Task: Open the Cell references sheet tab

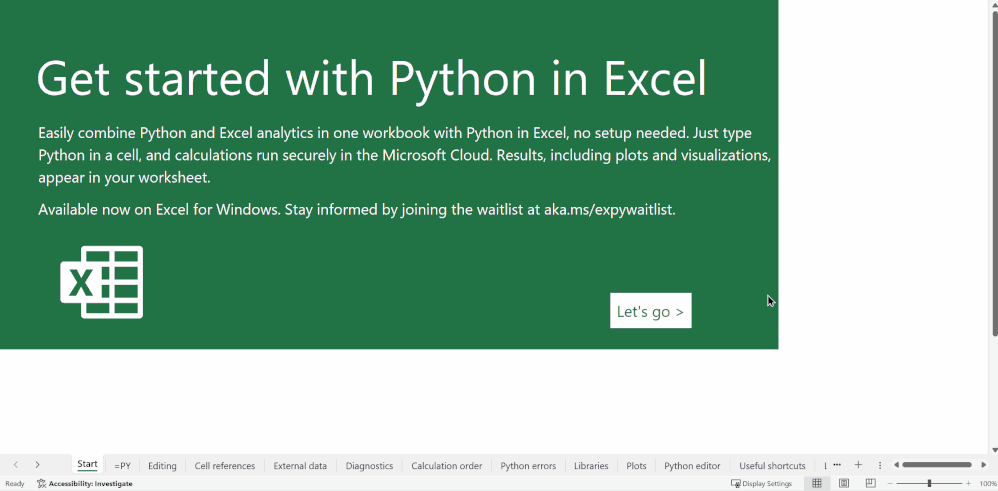Action: pyautogui.click(x=225, y=466)
